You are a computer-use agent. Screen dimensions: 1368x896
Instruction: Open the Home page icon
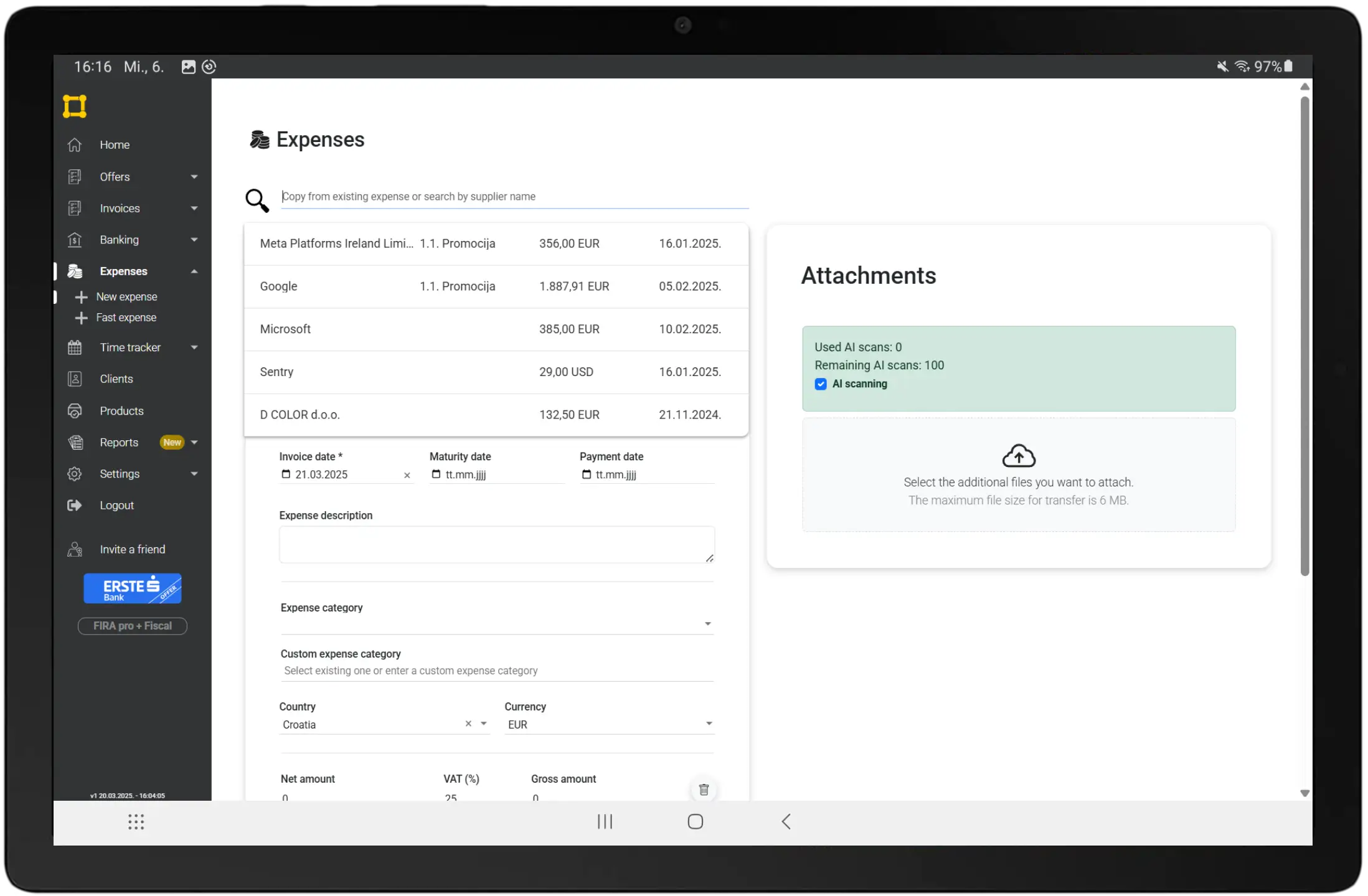[x=75, y=144]
